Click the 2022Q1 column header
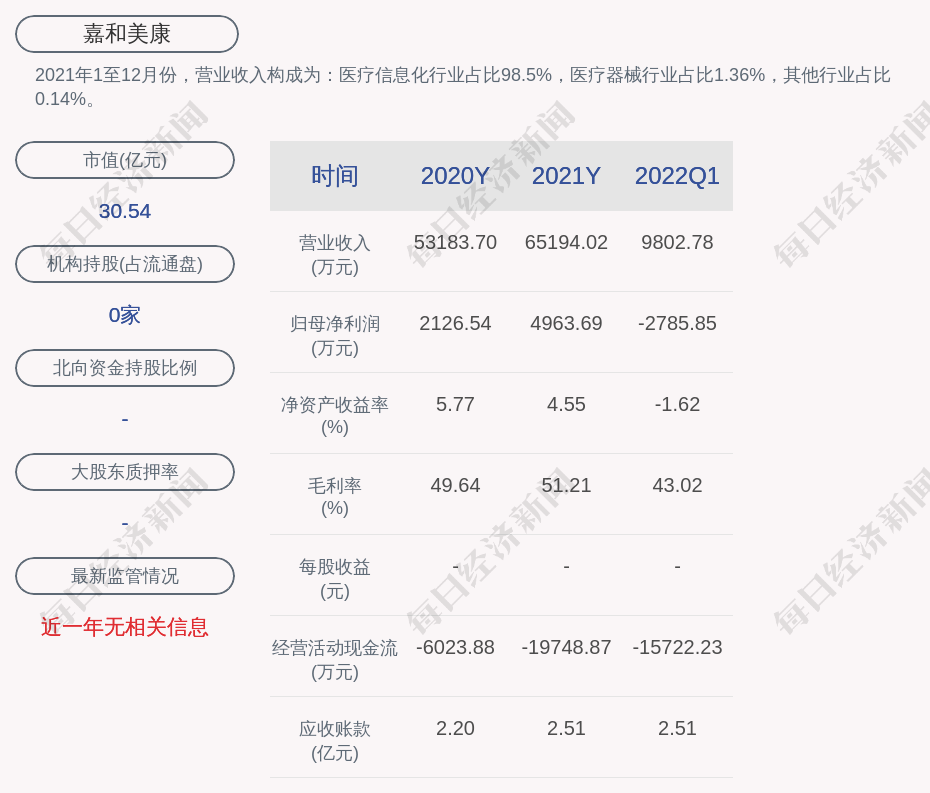The width and height of the screenshot is (930, 793). pos(677,176)
